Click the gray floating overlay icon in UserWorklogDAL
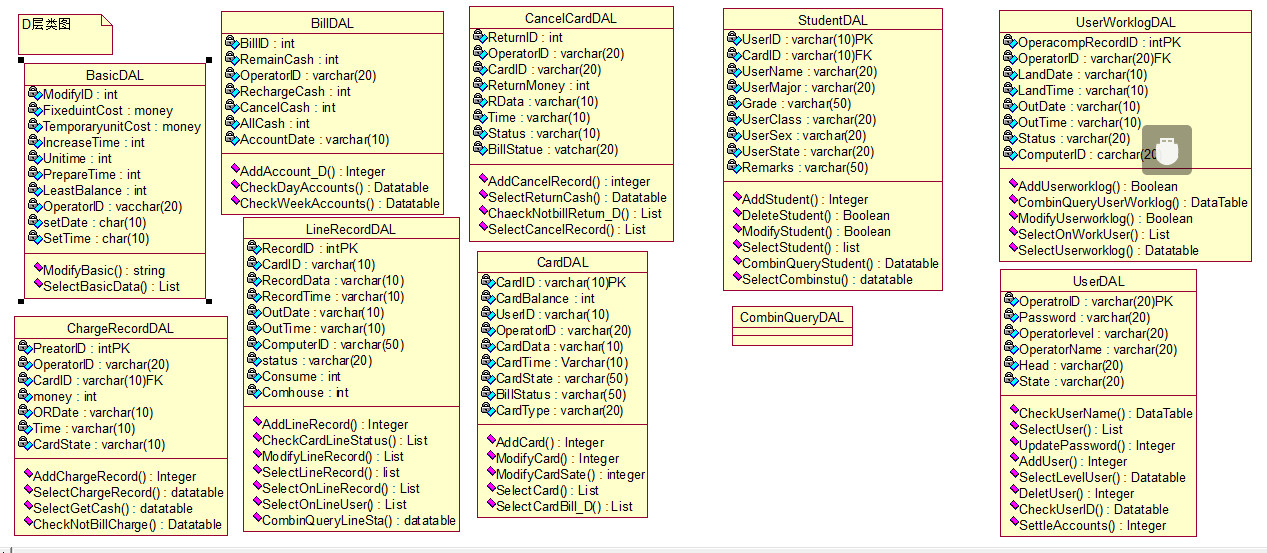The height and width of the screenshot is (553, 1267). (1167, 150)
